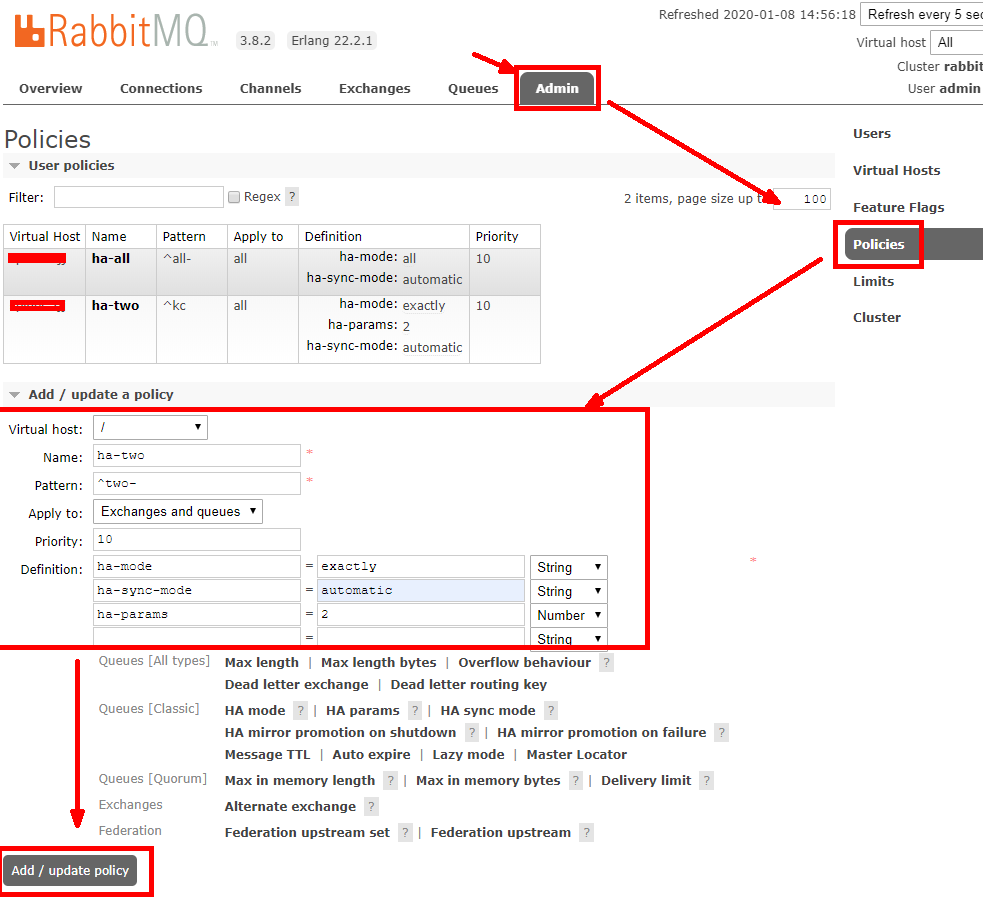The height and width of the screenshot is (897, 983).
Task: Insert Message TTL definition key
Action: click(268, 755)
